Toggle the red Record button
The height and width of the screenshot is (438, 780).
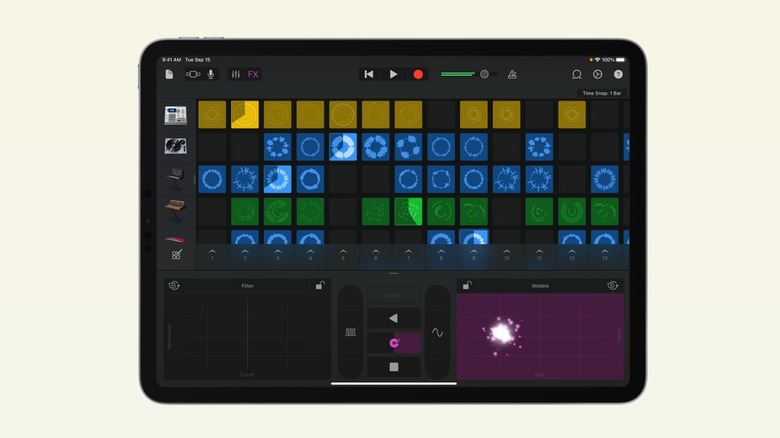click(x=418, y=74)
